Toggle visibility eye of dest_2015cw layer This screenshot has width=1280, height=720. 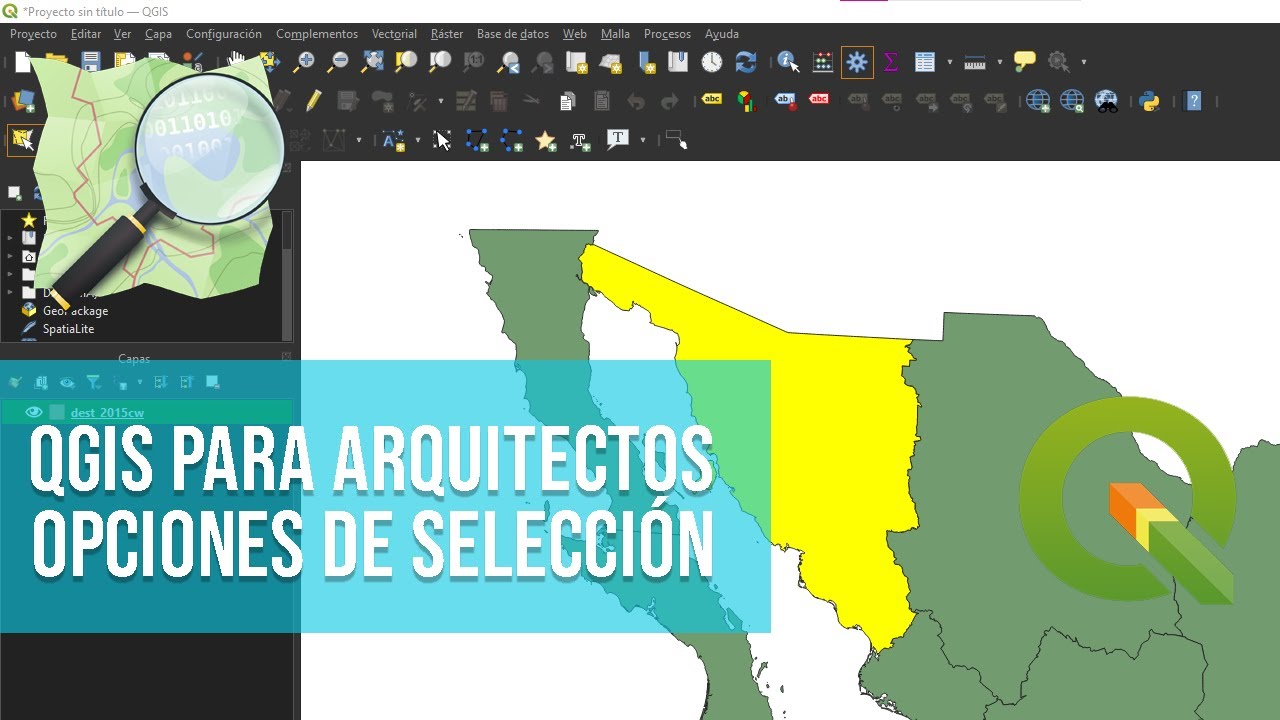click(33, 412)
